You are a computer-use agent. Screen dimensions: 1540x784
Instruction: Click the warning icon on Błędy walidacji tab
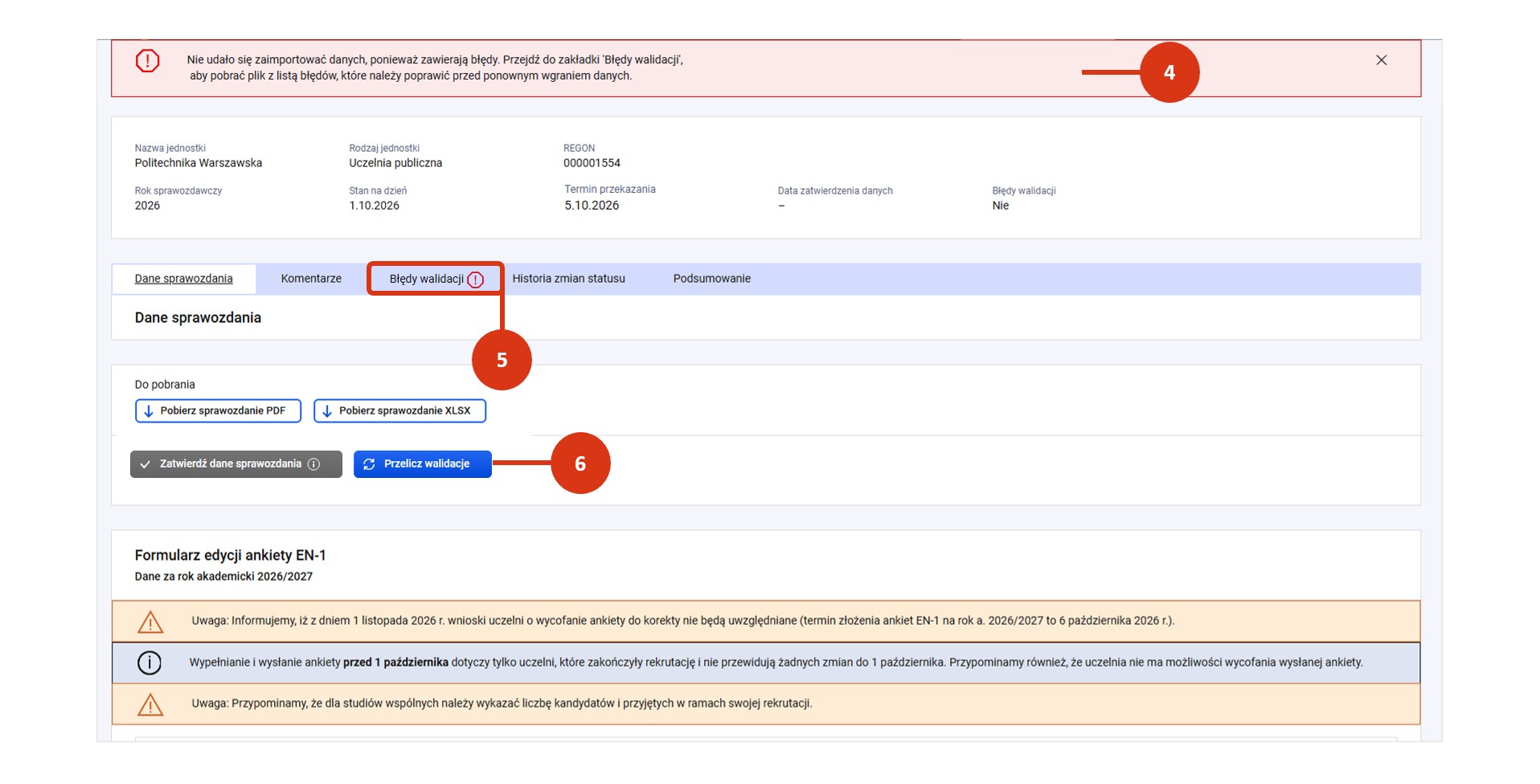point(476,280)
